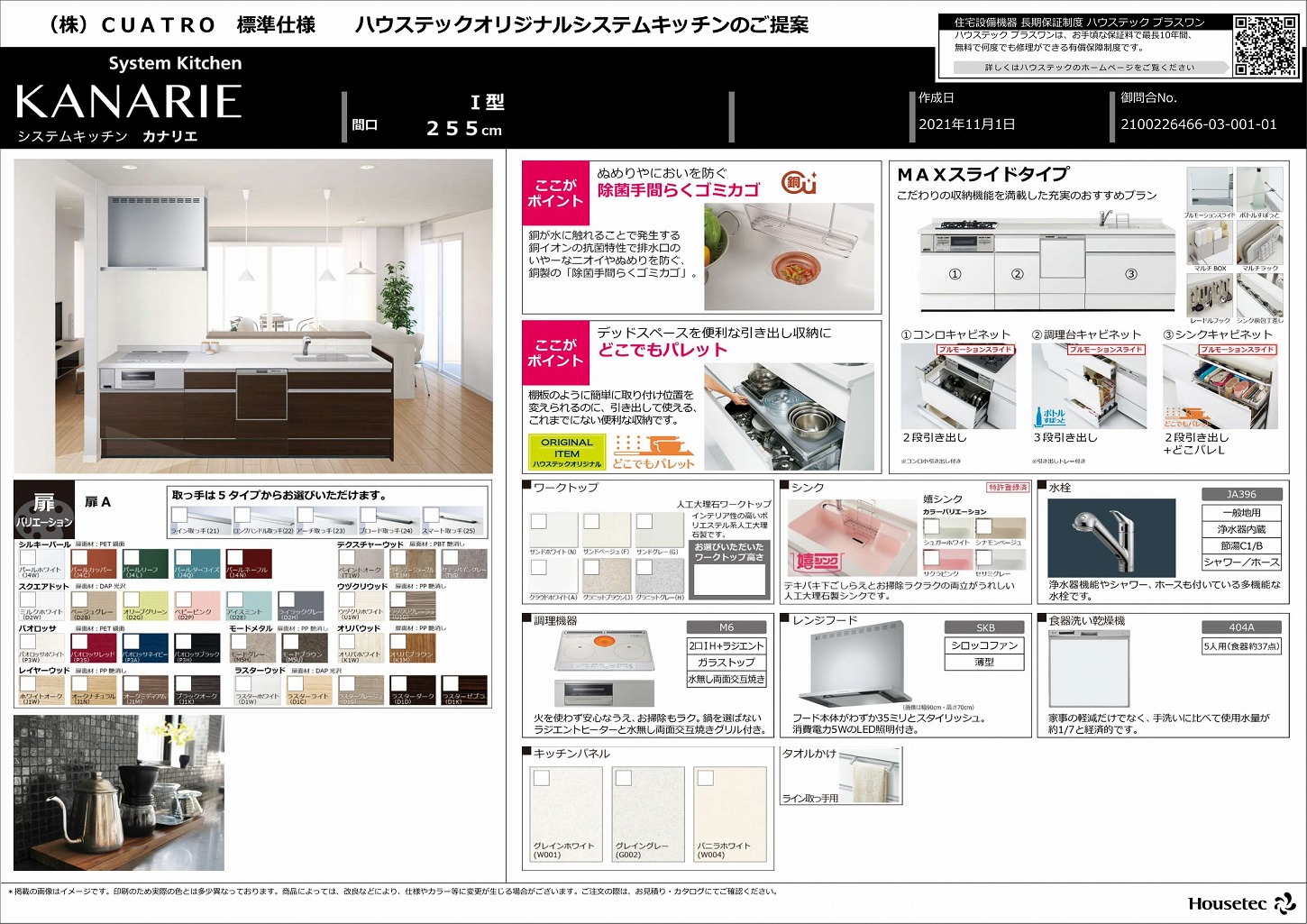
Task: Click the M6 model label
Action: click(727, 627)
